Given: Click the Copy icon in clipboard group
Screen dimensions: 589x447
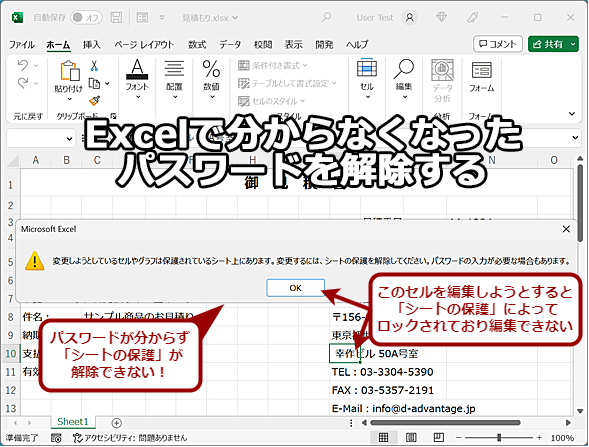Looking at the screenshot, I should coord(94,83).
